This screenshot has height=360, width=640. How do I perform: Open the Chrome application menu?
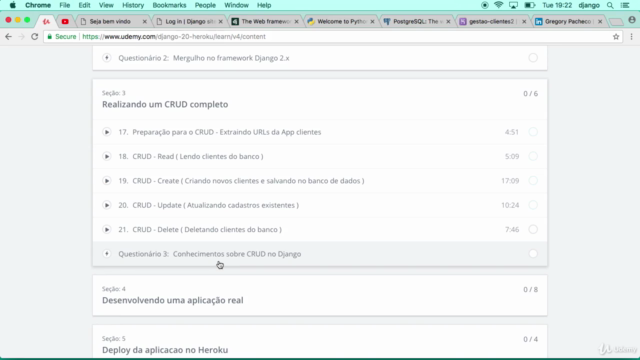coord(38,5)
